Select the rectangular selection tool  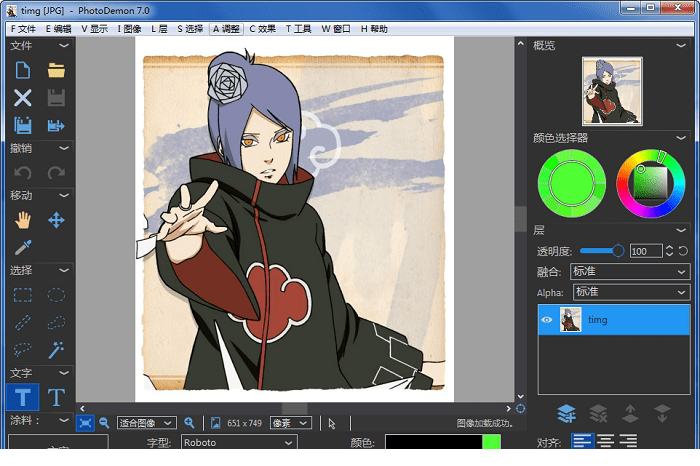tap(23, 295)
